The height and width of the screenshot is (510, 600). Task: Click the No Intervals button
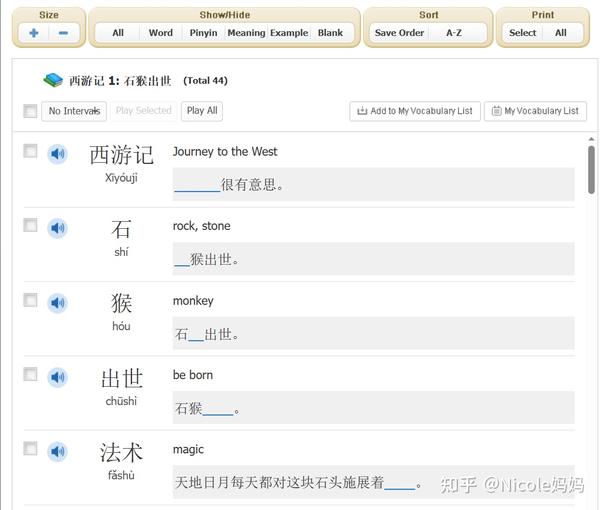(74, 111)
